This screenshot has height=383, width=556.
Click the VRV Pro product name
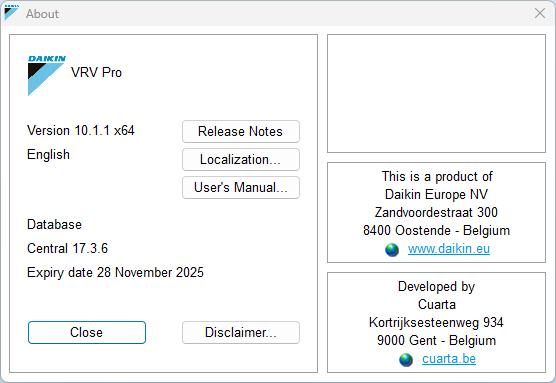click(x=96, y=72)
